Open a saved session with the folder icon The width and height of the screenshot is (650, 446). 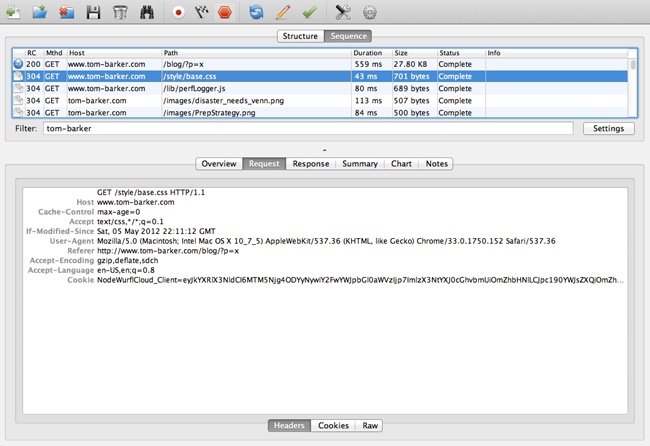40,12
